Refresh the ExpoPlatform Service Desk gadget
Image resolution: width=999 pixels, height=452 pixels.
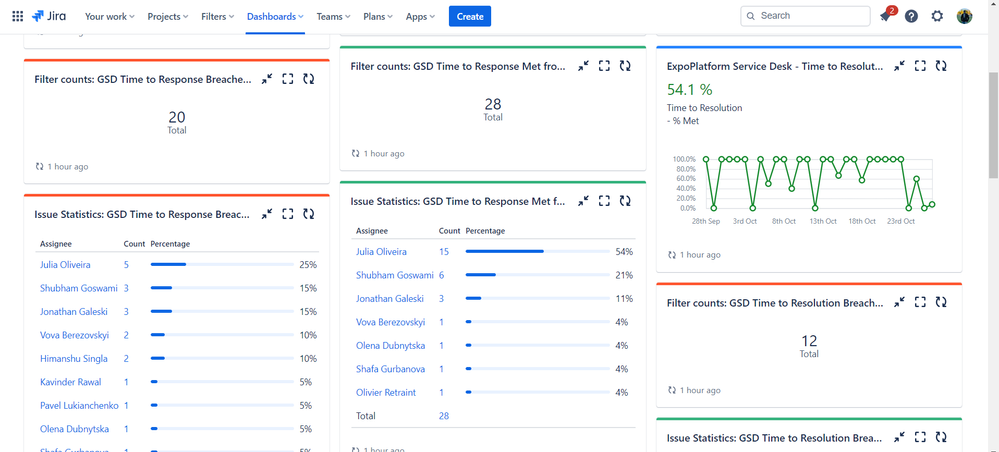(x=941, y=66)
